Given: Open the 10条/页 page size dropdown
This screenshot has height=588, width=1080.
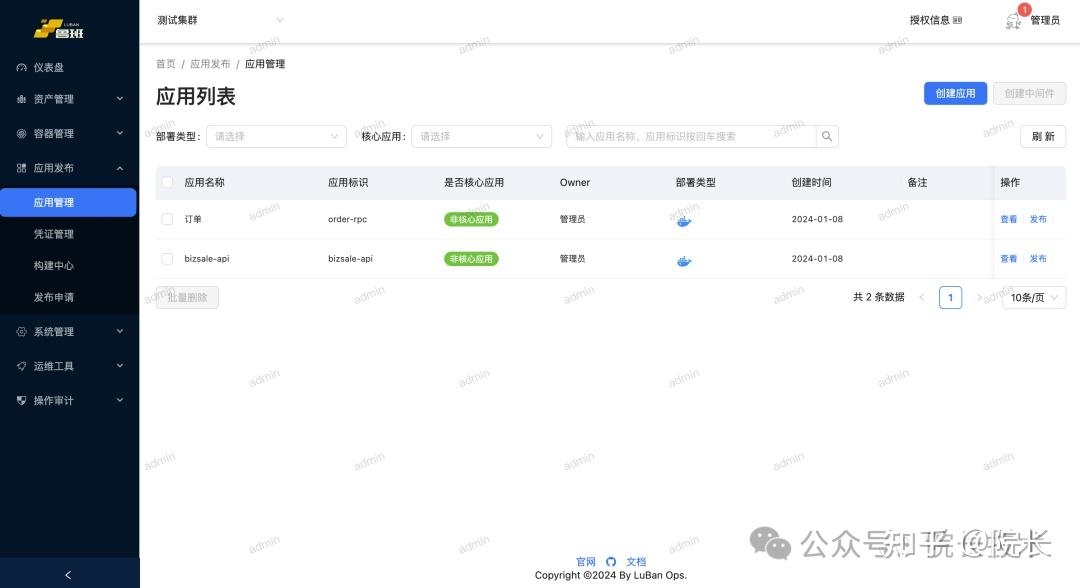Looking at the screenshot, I should [1033, 297].
